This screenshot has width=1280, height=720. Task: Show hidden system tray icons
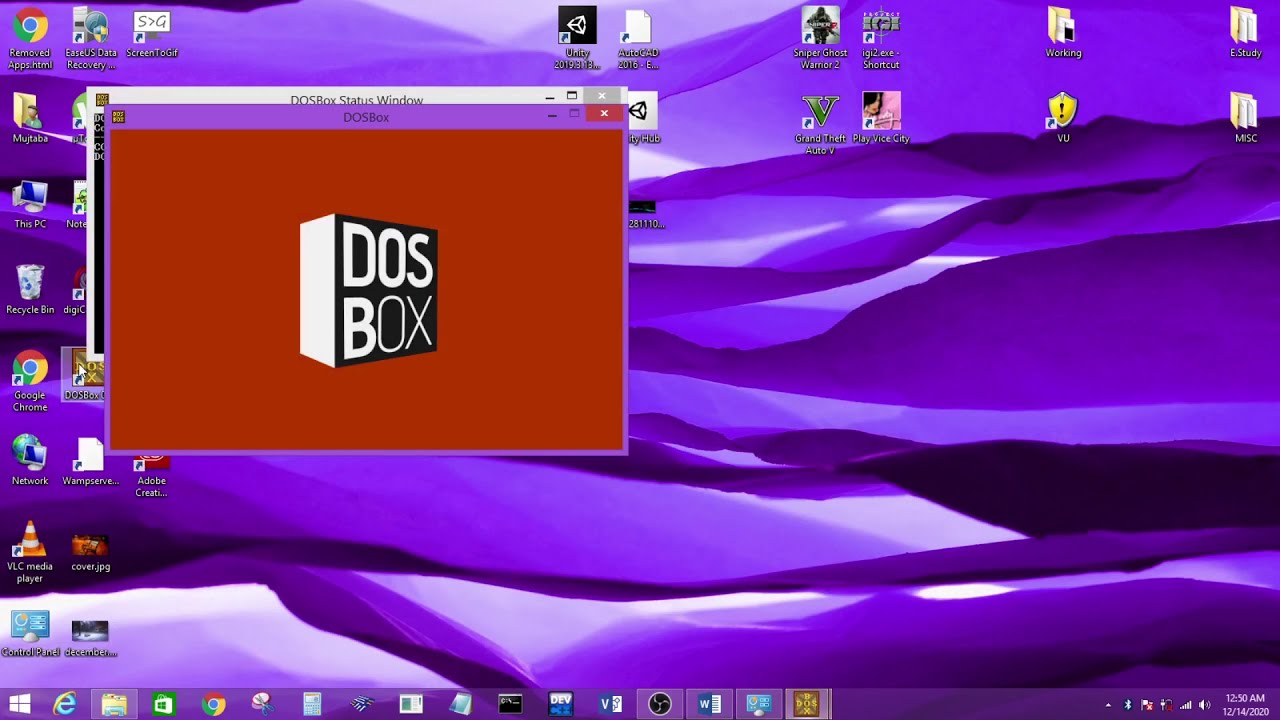point(1108,705)
